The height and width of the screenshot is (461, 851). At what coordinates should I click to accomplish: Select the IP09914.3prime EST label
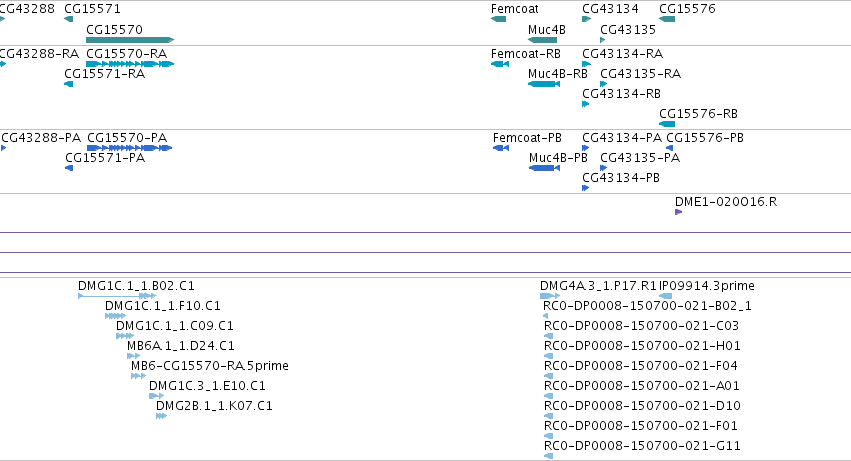point(707,286)
